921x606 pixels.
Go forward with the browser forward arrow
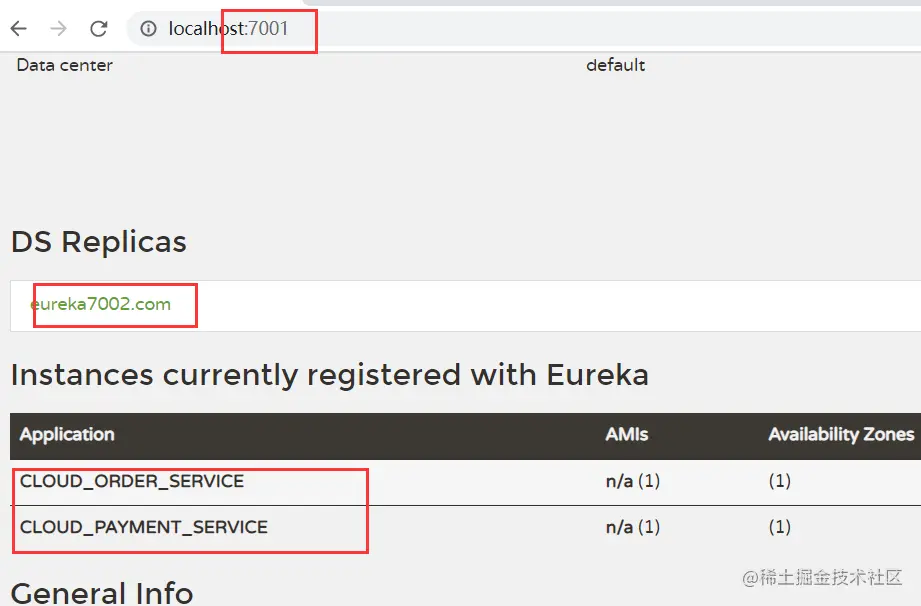[x=58, y=28]
